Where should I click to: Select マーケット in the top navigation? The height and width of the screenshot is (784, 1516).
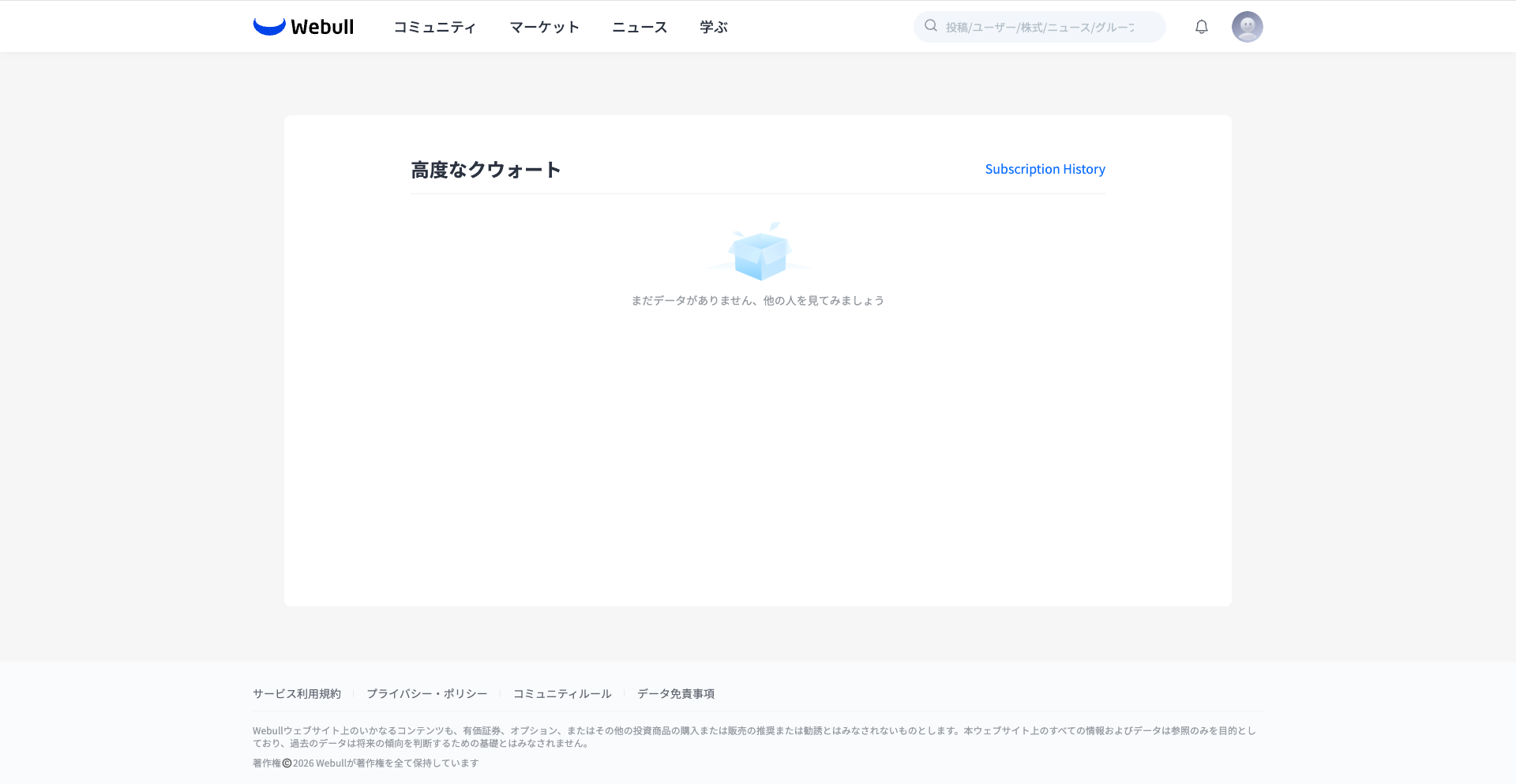click(x=544, y=26)
